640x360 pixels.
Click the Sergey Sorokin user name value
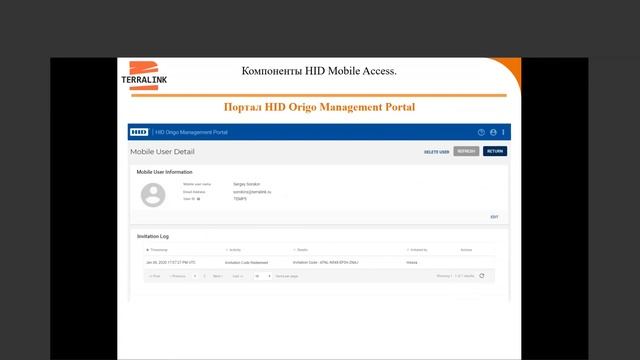[x=247, y=184]
